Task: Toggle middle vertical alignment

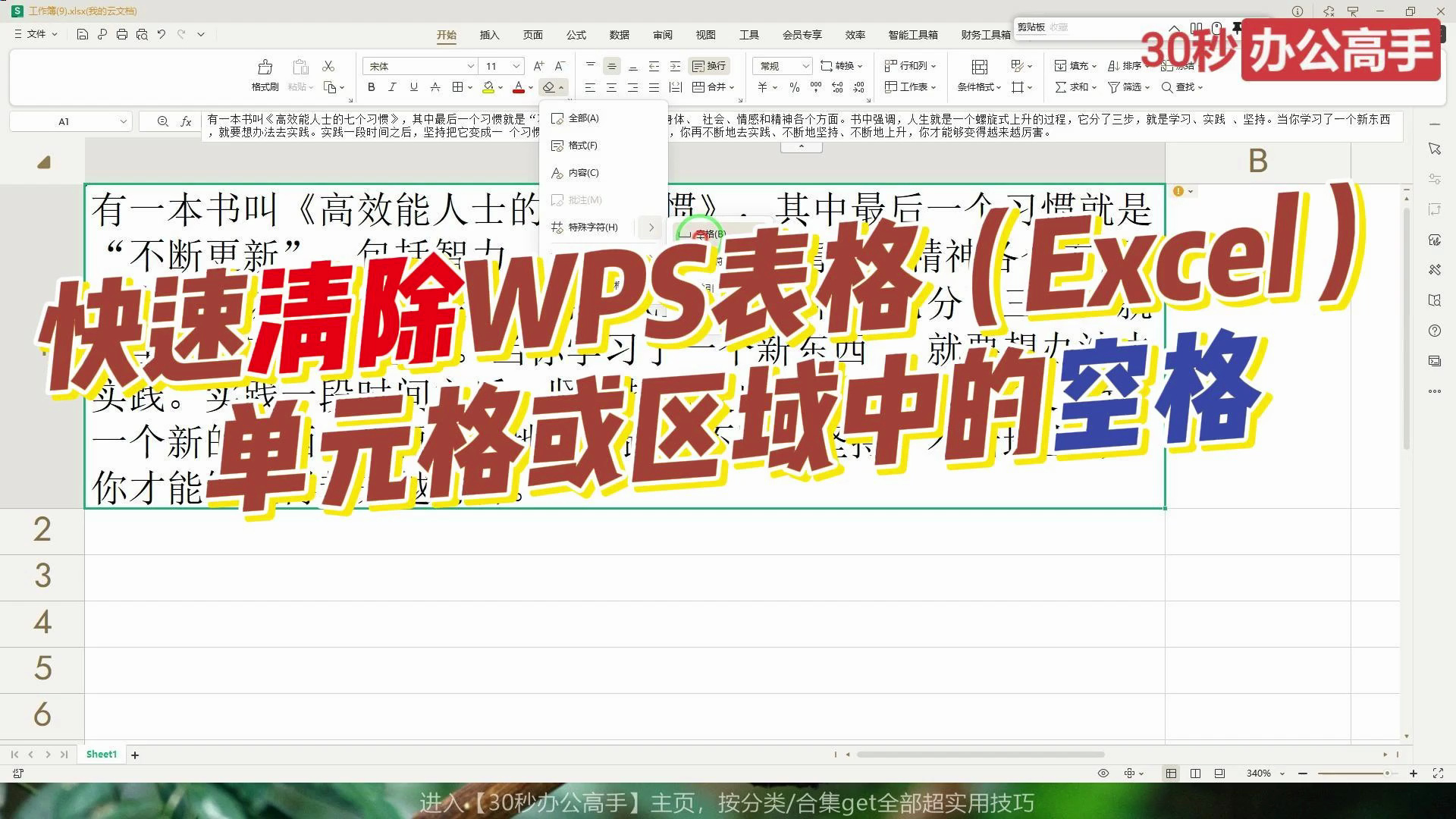Action: 611,66
